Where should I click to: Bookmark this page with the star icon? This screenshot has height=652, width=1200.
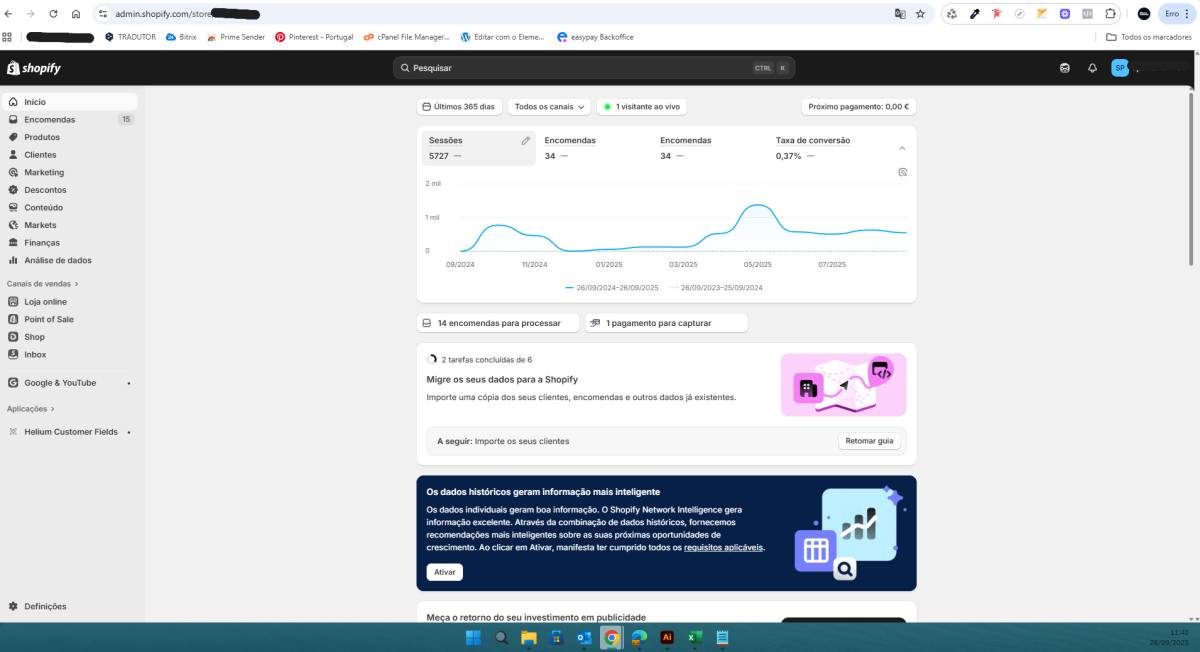920,14
